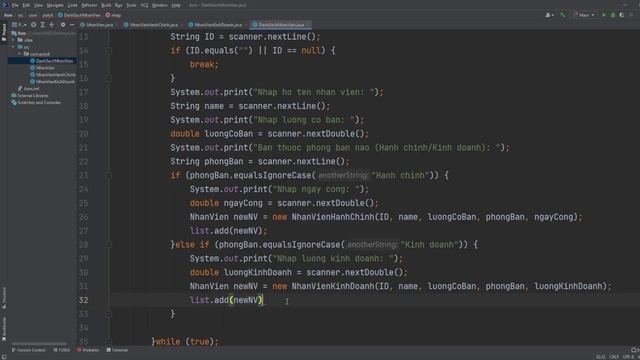Image resolution: width=640 pixels, height=360 pixels.
Task: Open the TODO tool window
Action: (62, 350)
